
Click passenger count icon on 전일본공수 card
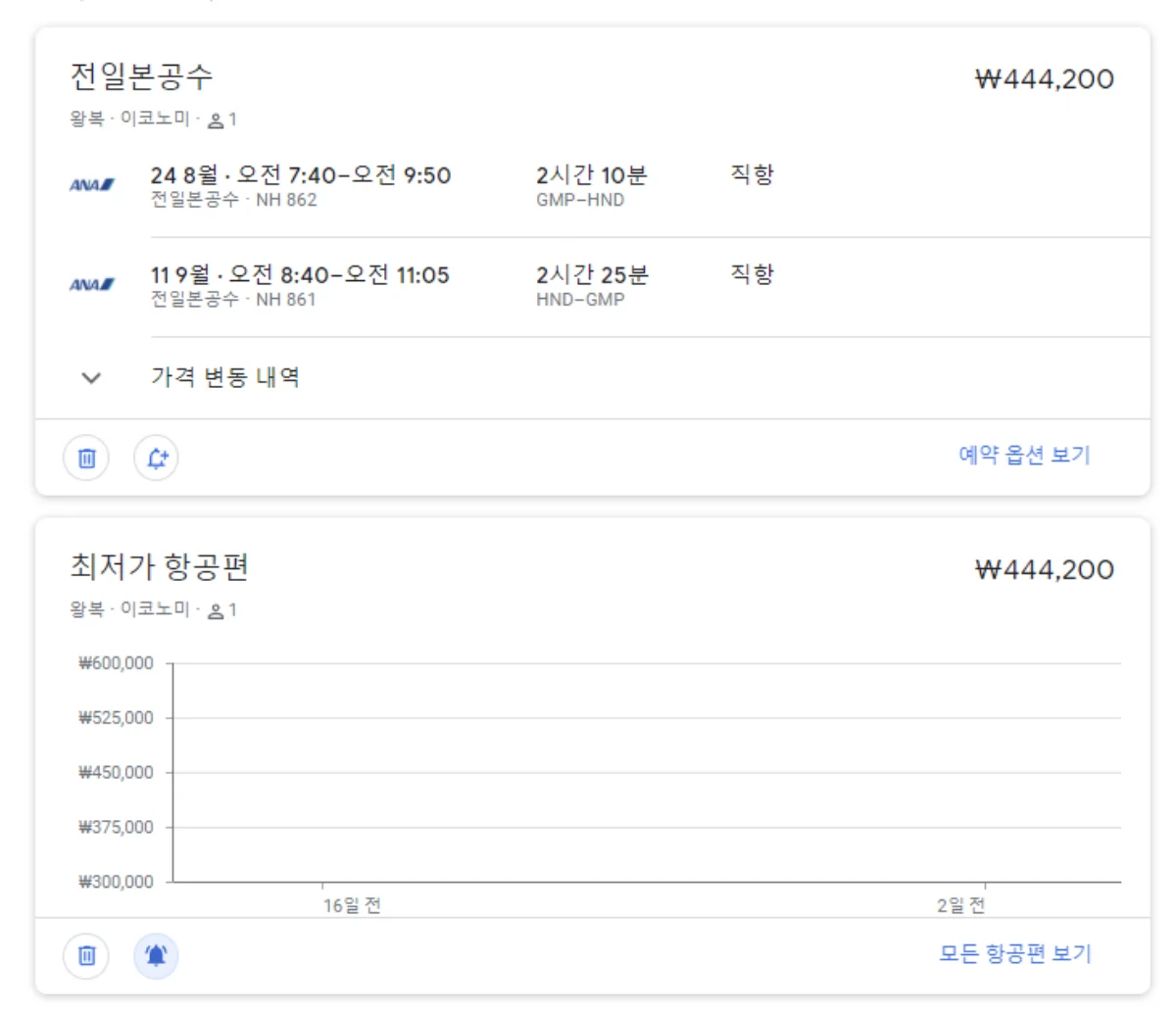217,121
